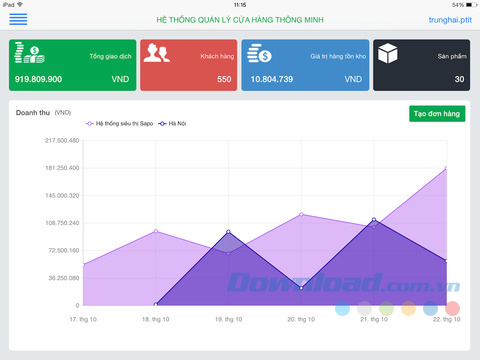Open the hamburger menu

click(18, 19)
